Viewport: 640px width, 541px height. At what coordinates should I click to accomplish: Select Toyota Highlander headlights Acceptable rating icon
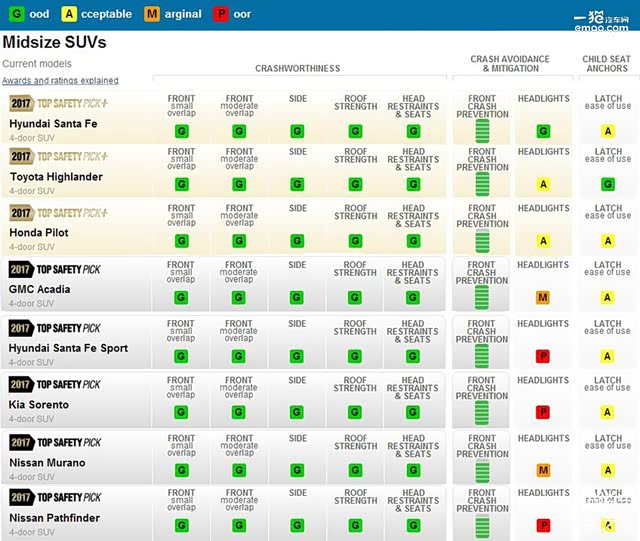543,184
